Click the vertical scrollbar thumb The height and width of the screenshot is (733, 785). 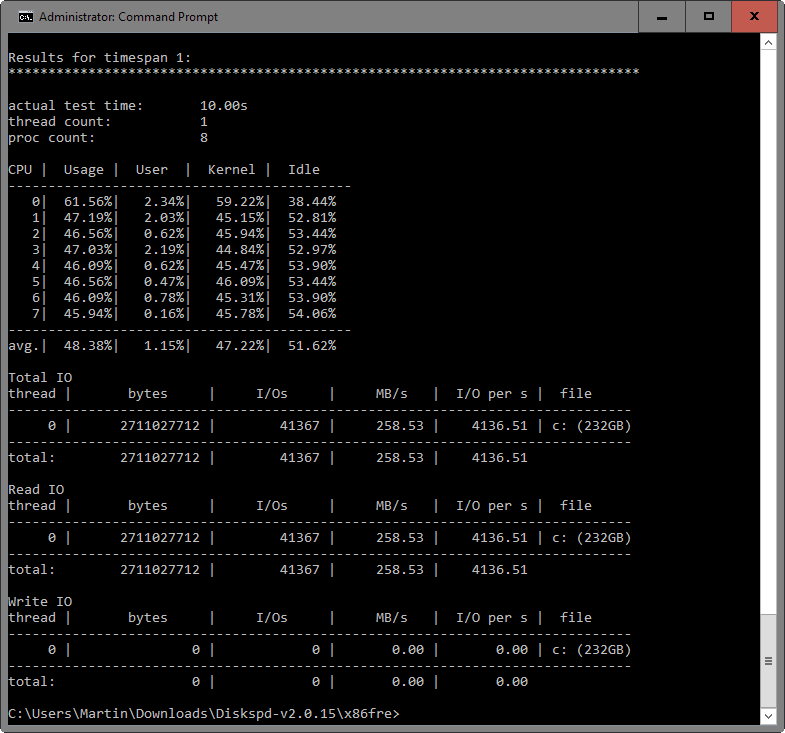tap(769, 660)
